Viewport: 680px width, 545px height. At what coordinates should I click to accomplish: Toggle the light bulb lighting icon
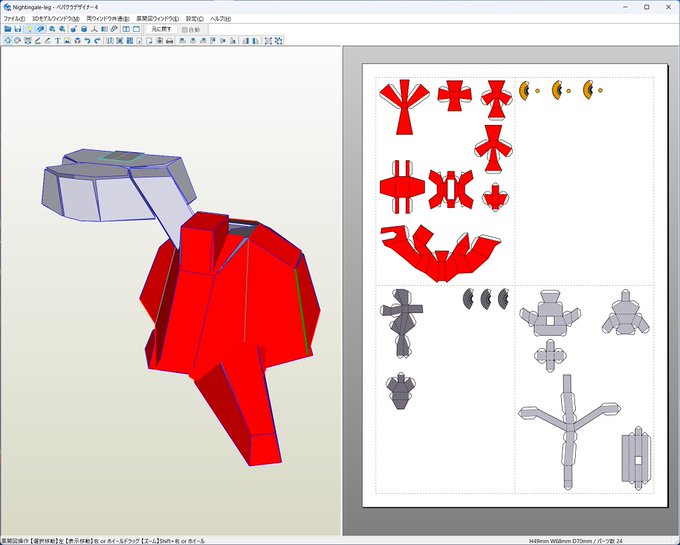30,29
